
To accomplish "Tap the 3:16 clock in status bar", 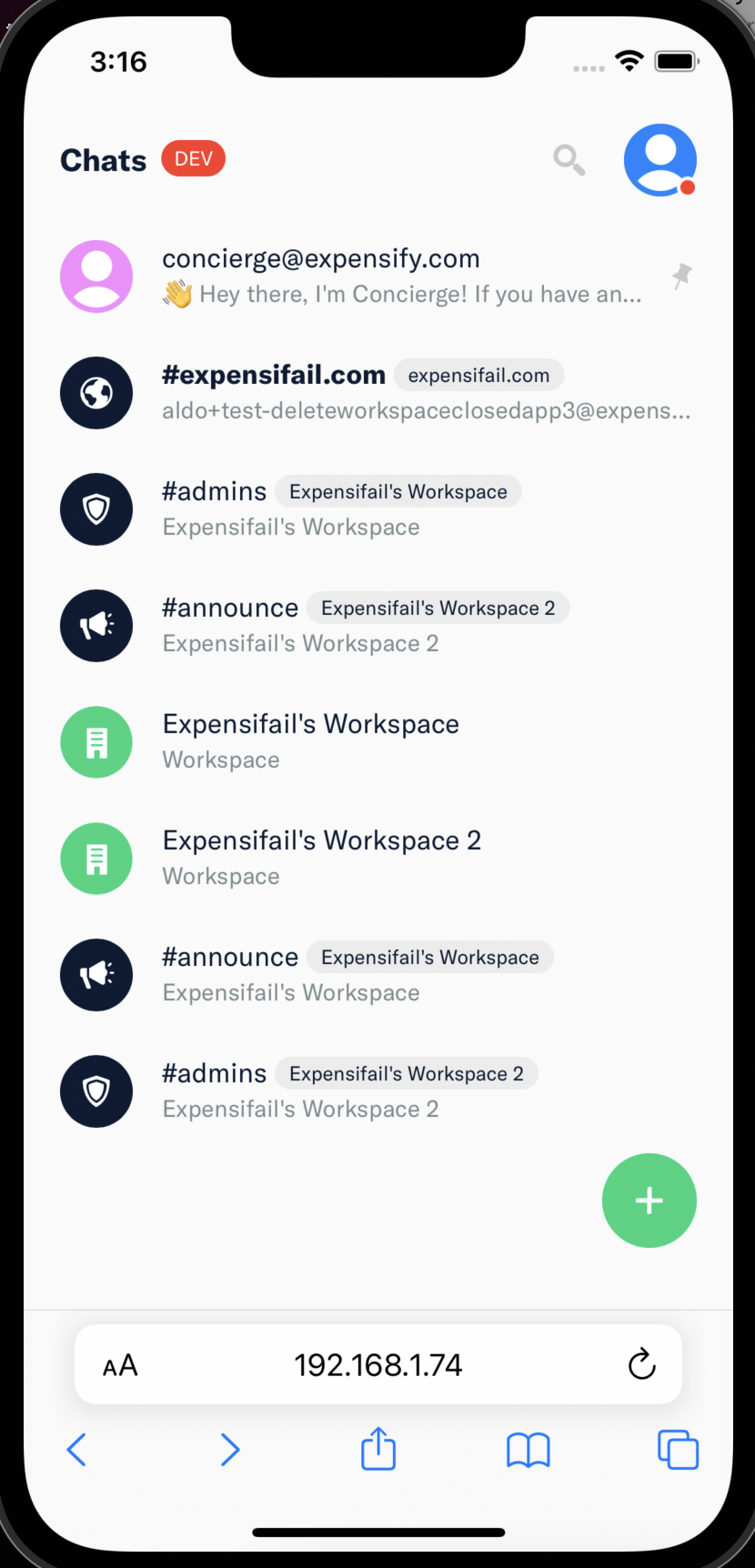I will tap(118, 62).
